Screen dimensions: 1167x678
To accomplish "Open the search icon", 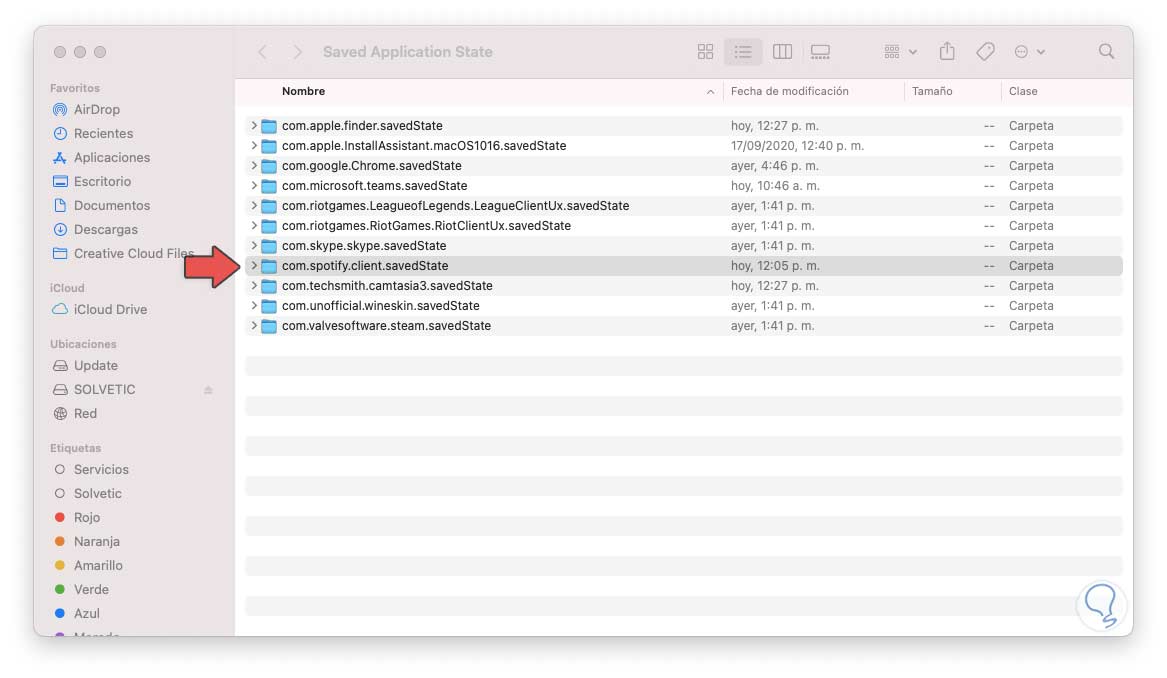I will click(1106, 51).
